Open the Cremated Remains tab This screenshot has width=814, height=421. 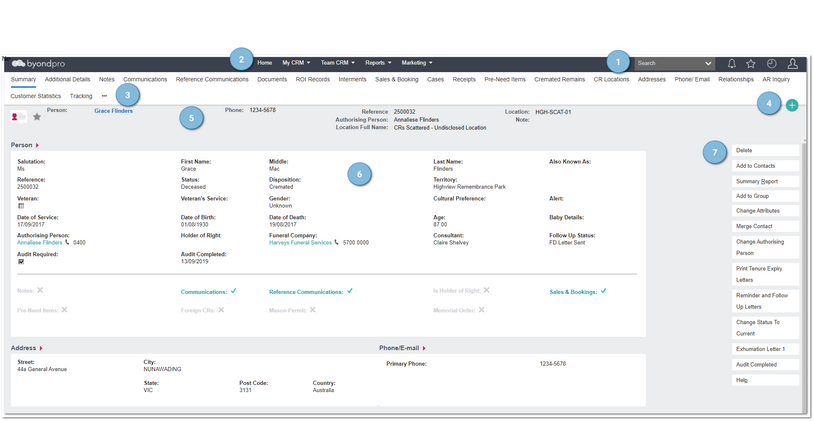[560, 79]
